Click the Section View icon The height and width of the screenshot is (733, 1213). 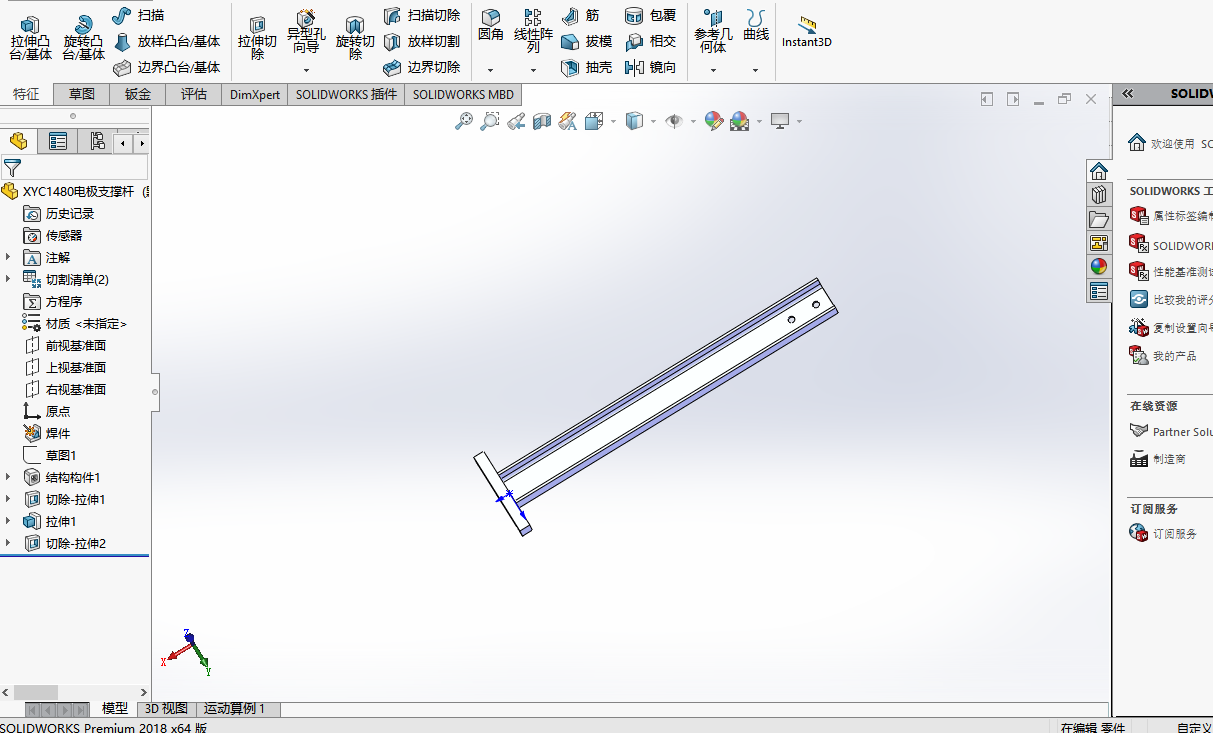[542, 121]
